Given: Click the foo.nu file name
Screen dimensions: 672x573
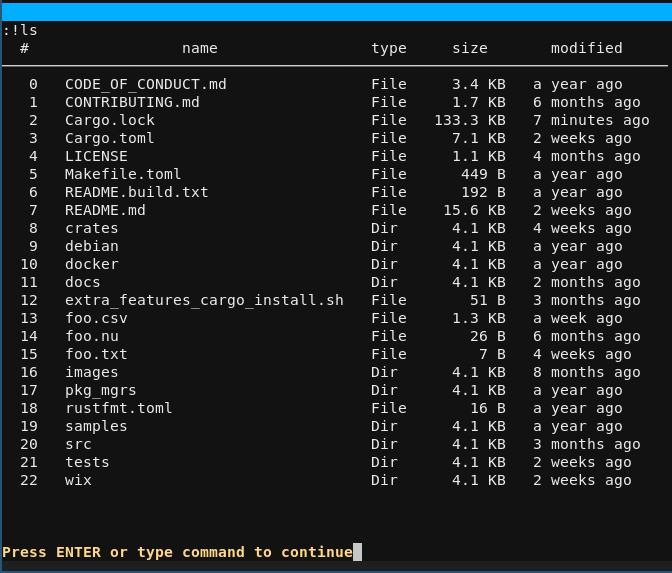Looking at the screenshot, I should (x=92, y=336).
